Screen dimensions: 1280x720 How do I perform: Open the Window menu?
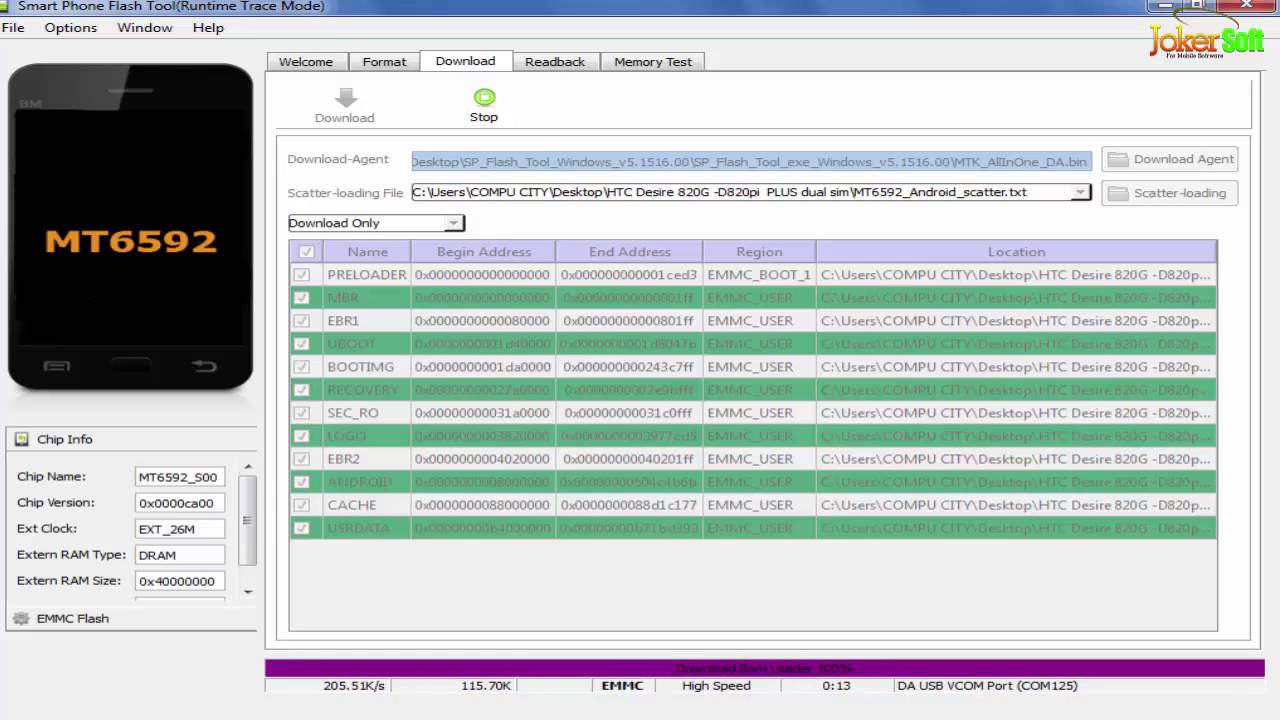145,28
